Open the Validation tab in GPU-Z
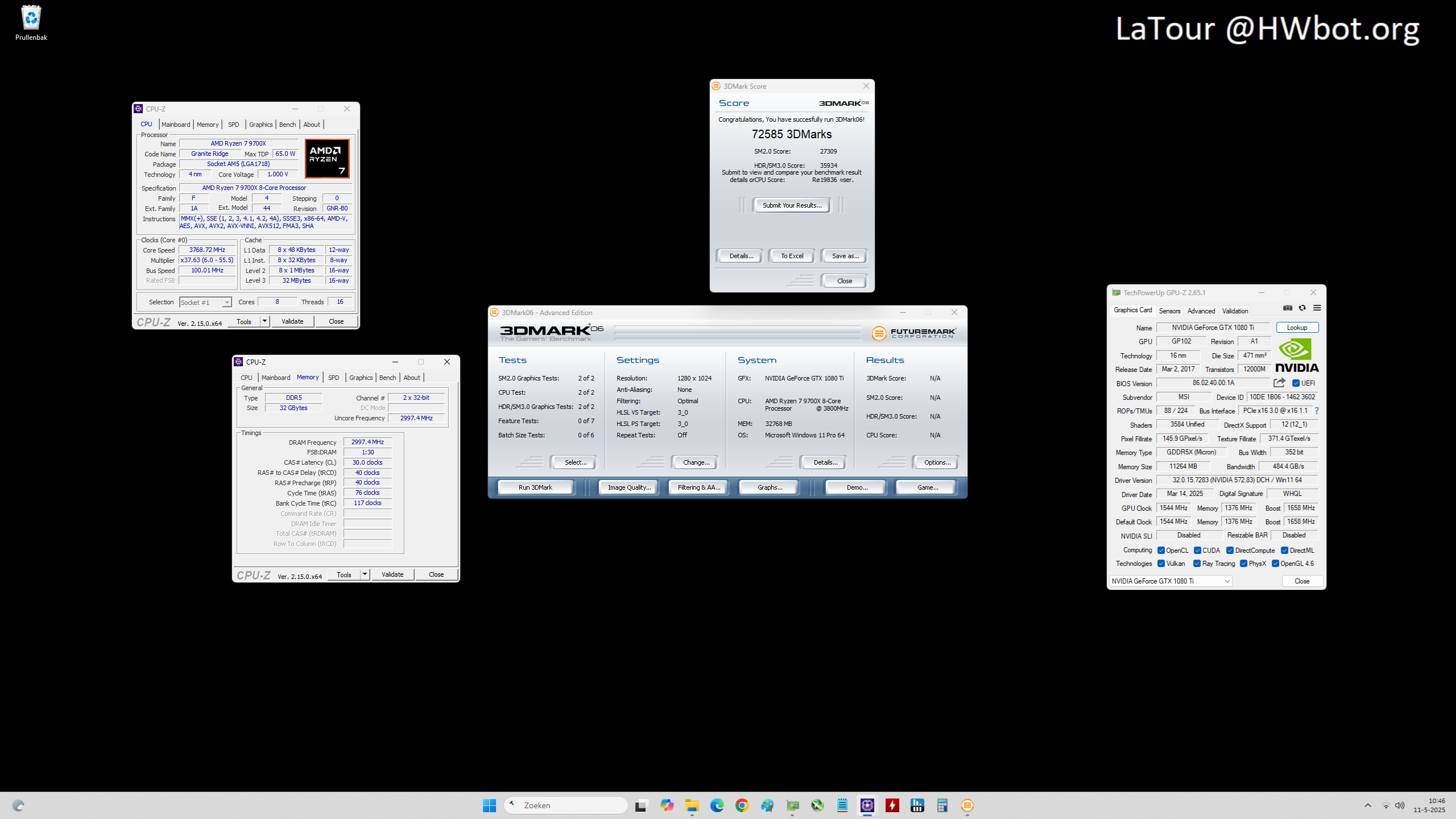 coord(1235,311)
